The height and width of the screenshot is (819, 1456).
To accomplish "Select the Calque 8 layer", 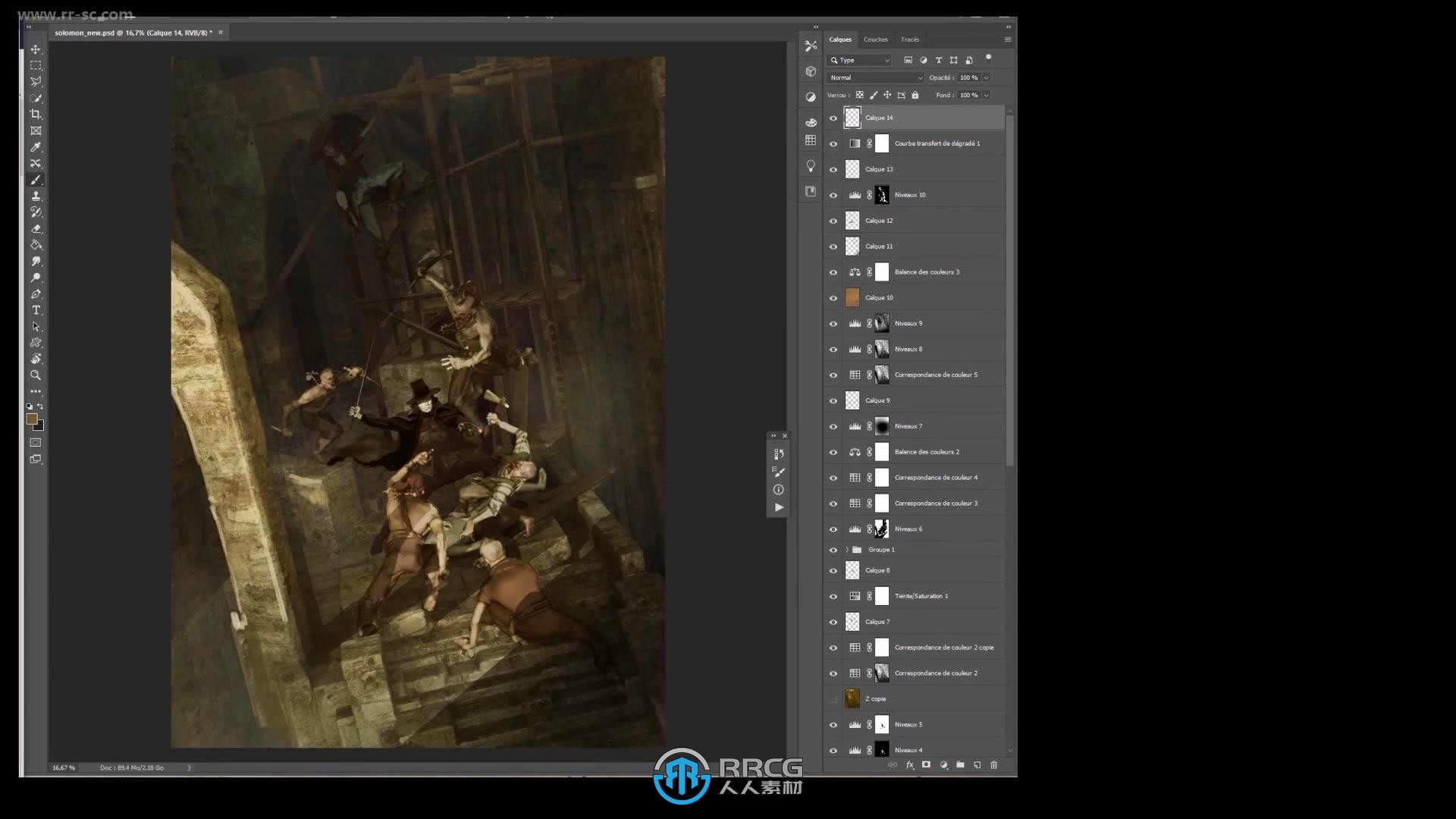I will (924, 570).
